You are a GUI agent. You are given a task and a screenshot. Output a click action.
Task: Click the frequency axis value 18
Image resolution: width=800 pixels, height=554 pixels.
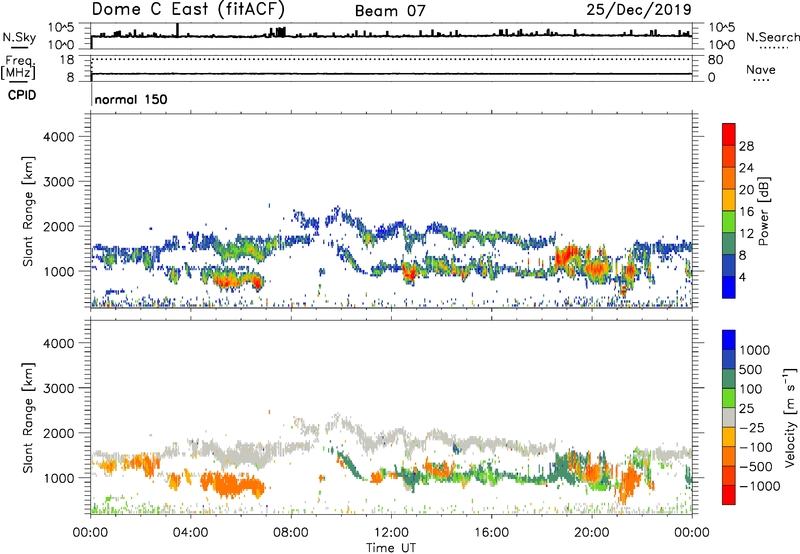click(x=67, y=60)
